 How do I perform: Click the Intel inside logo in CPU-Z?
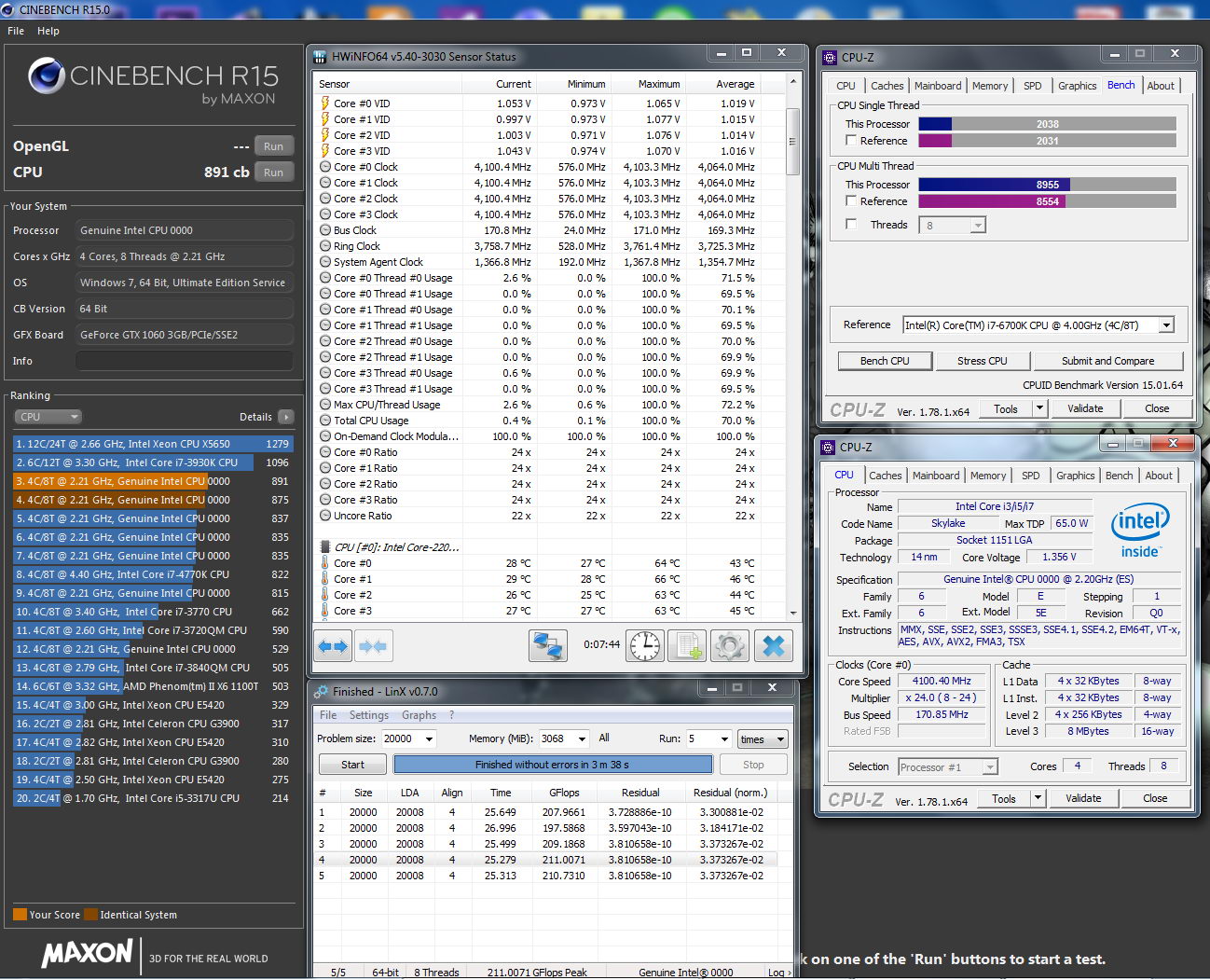1140,531
